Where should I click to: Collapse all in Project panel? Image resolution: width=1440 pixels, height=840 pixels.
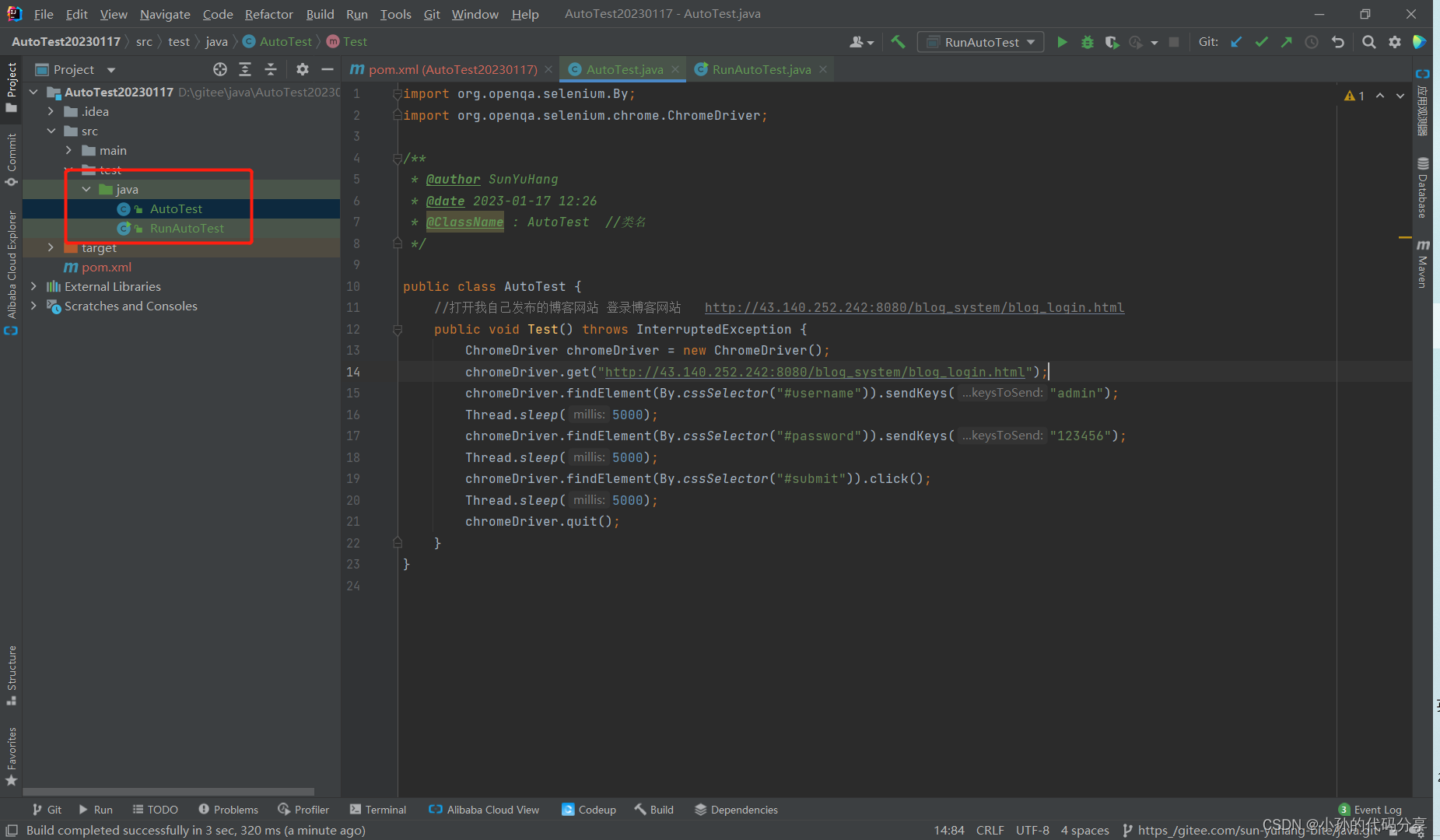point(271,69)
